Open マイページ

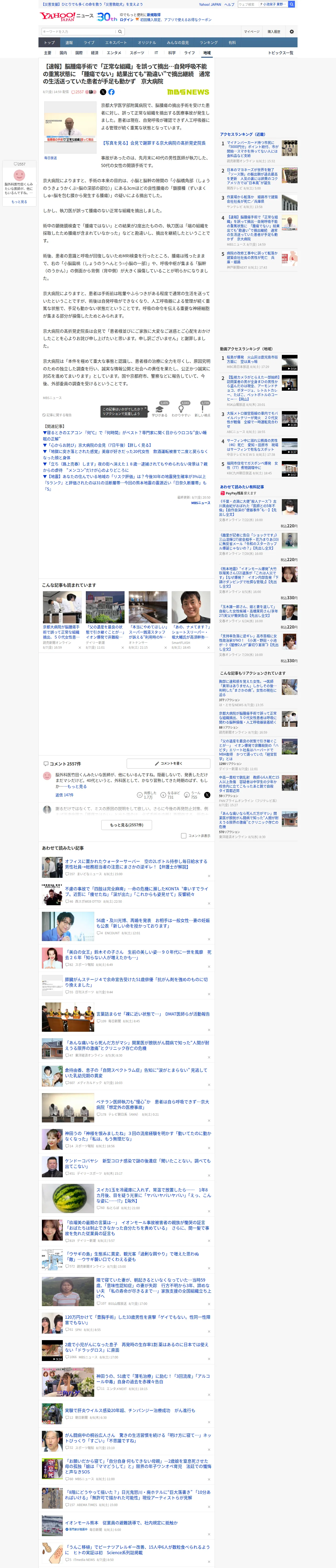251,32
